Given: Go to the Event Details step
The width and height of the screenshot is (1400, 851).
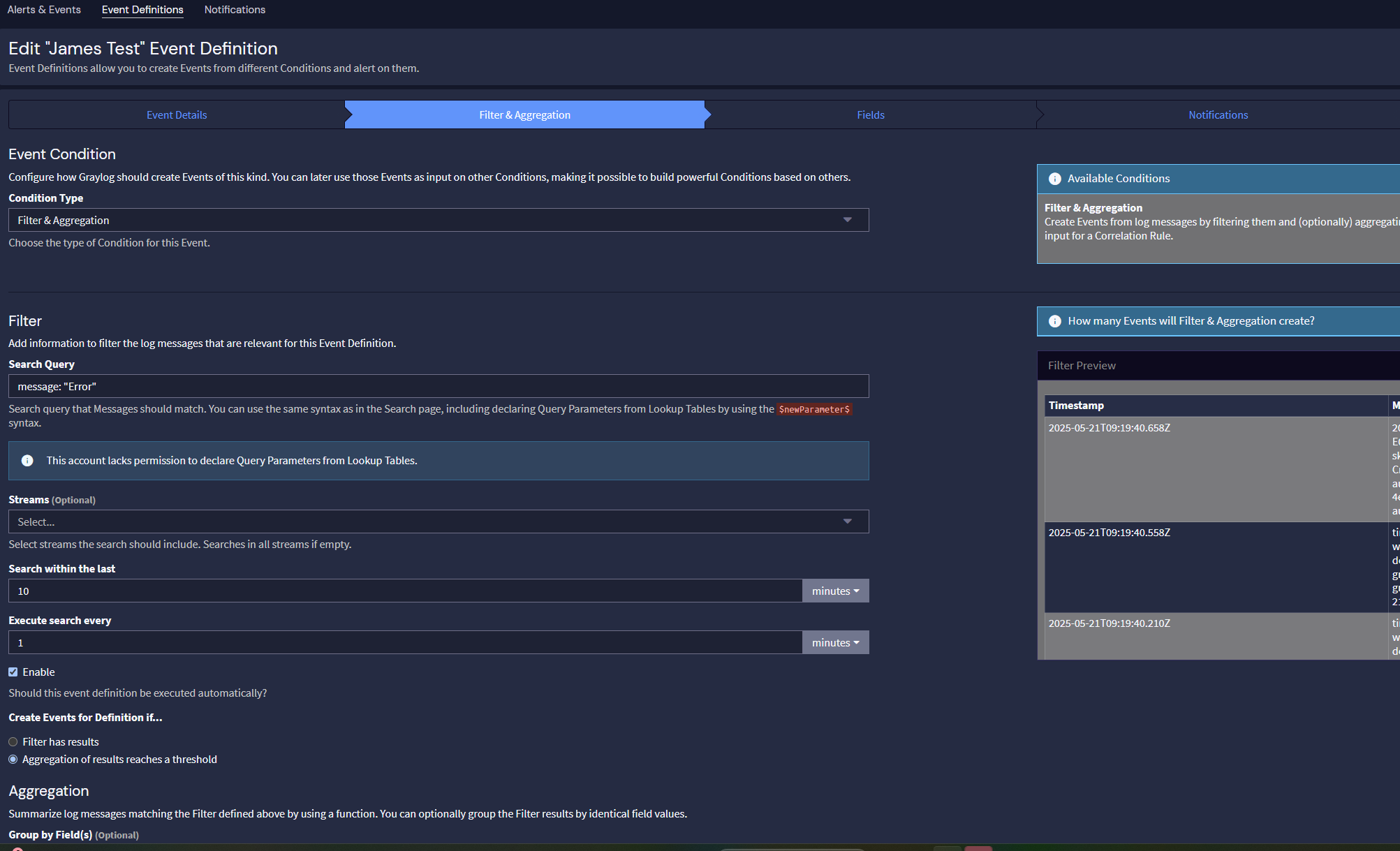Looking at the screenshot, I should (177, 115).
